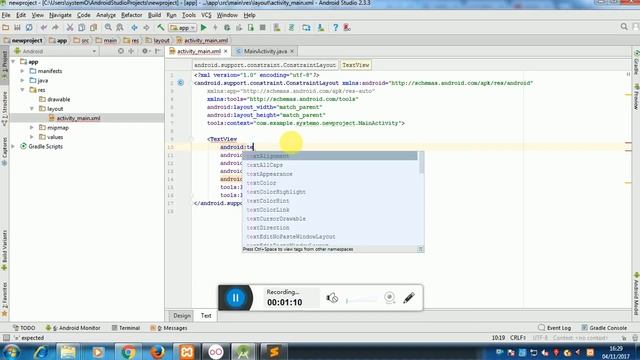Switch to the MainActivity.java editor tab

tap(265, 51)
